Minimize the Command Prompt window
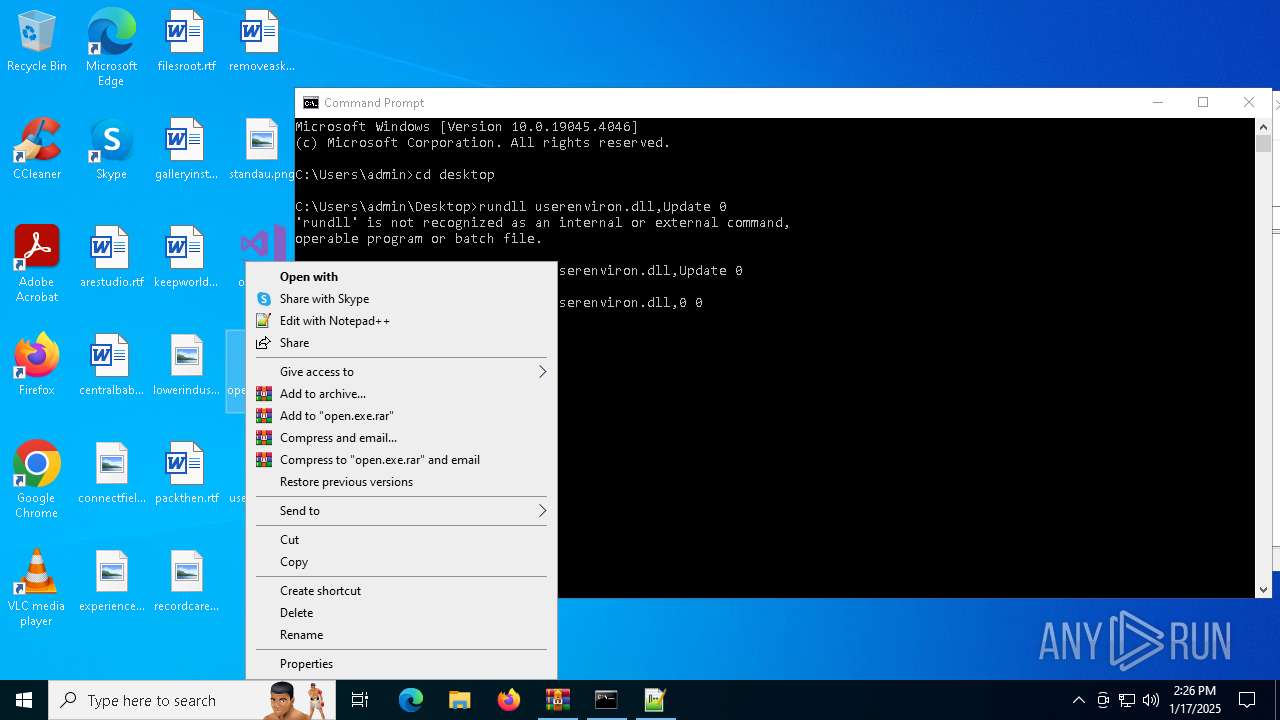Screen dimensions: 1280x720 pyautogui.click(x=1157, y=103)
